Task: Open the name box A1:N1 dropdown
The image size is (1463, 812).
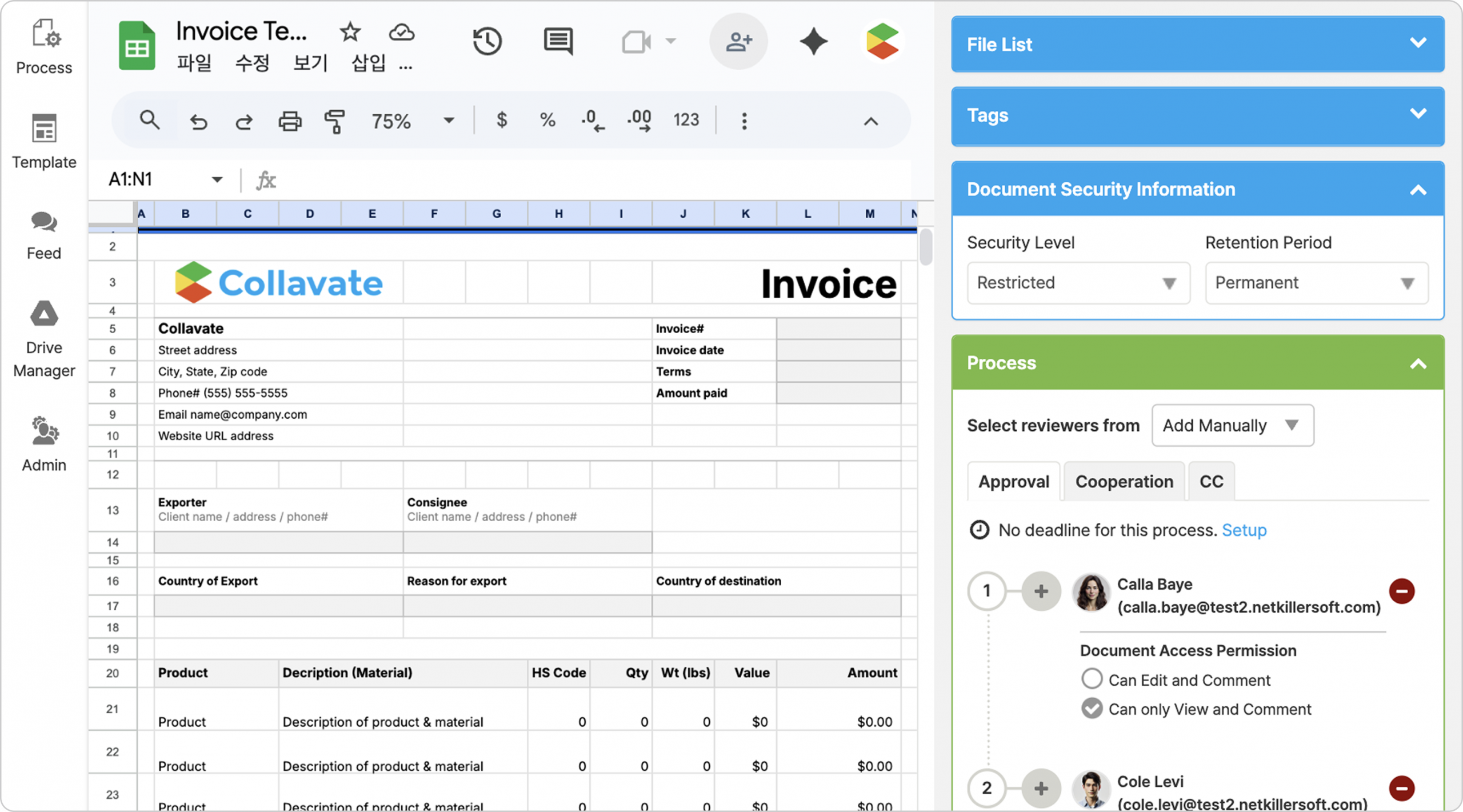Action: coord(217,179)
